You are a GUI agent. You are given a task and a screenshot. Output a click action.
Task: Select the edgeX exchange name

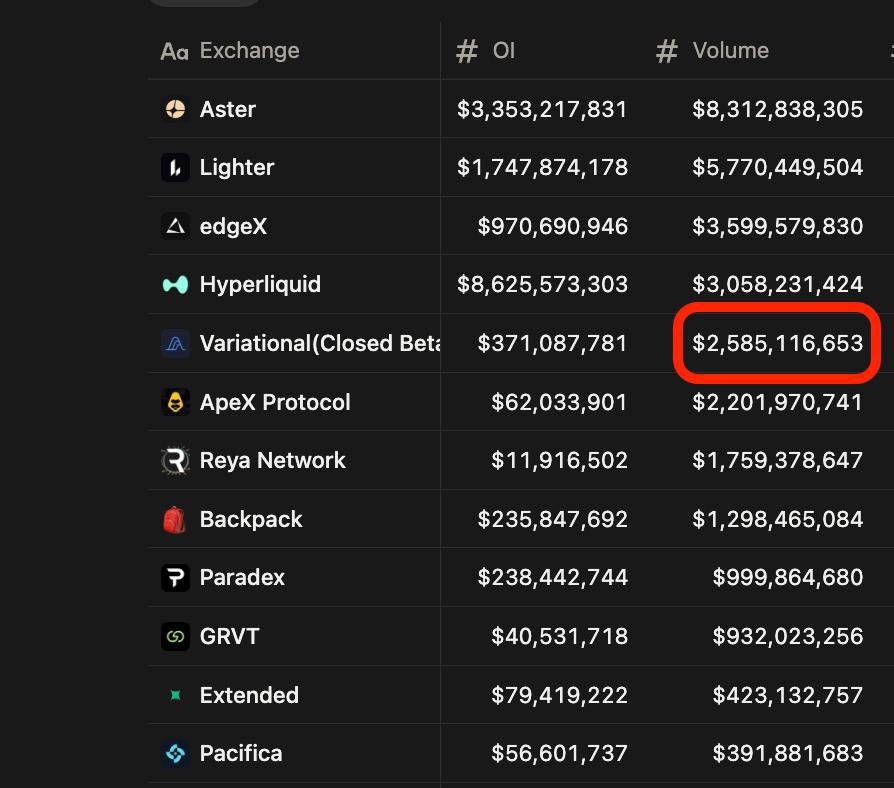(x=233, y=226)
